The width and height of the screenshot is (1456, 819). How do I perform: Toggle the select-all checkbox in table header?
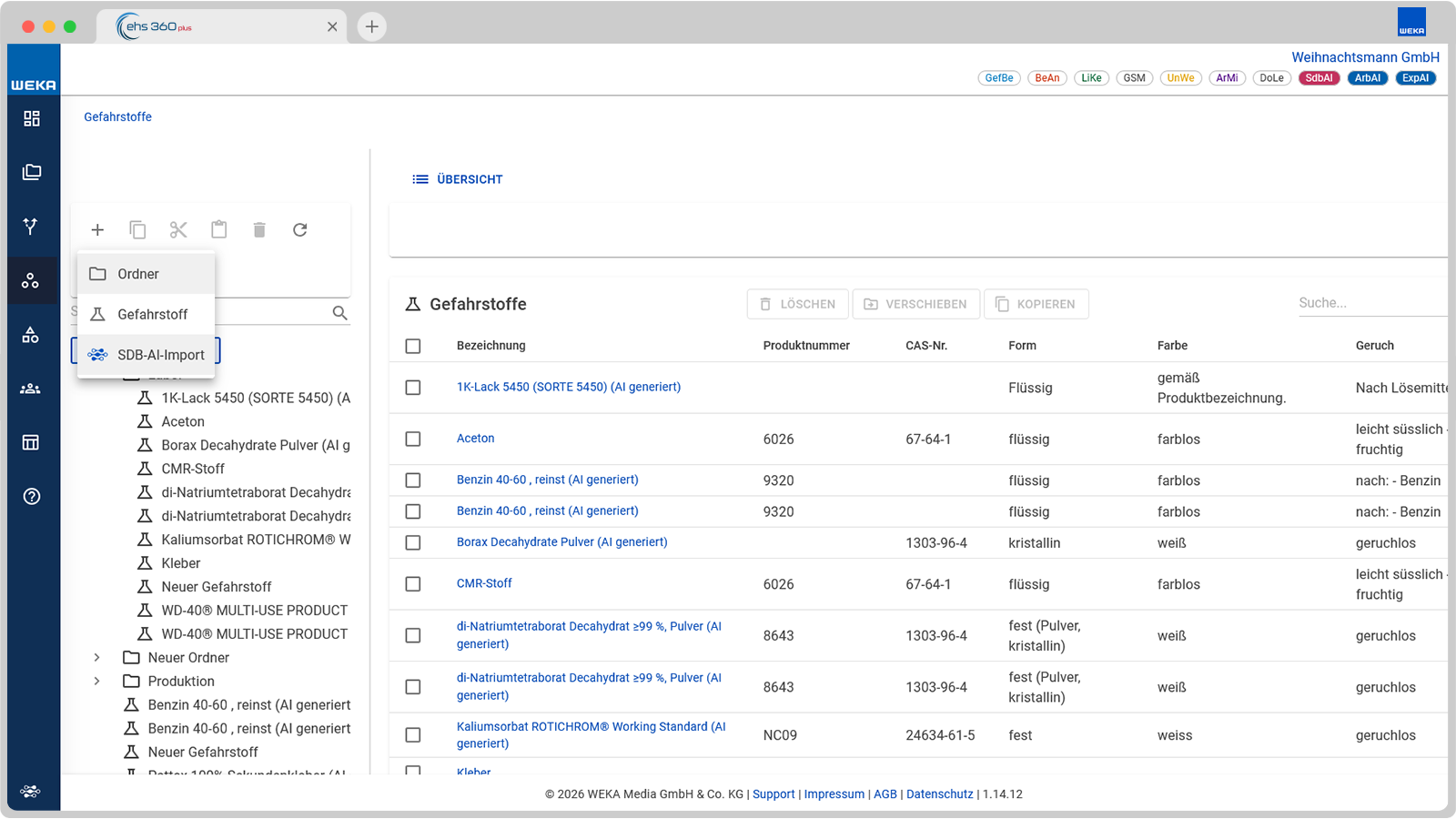point(413,346)
